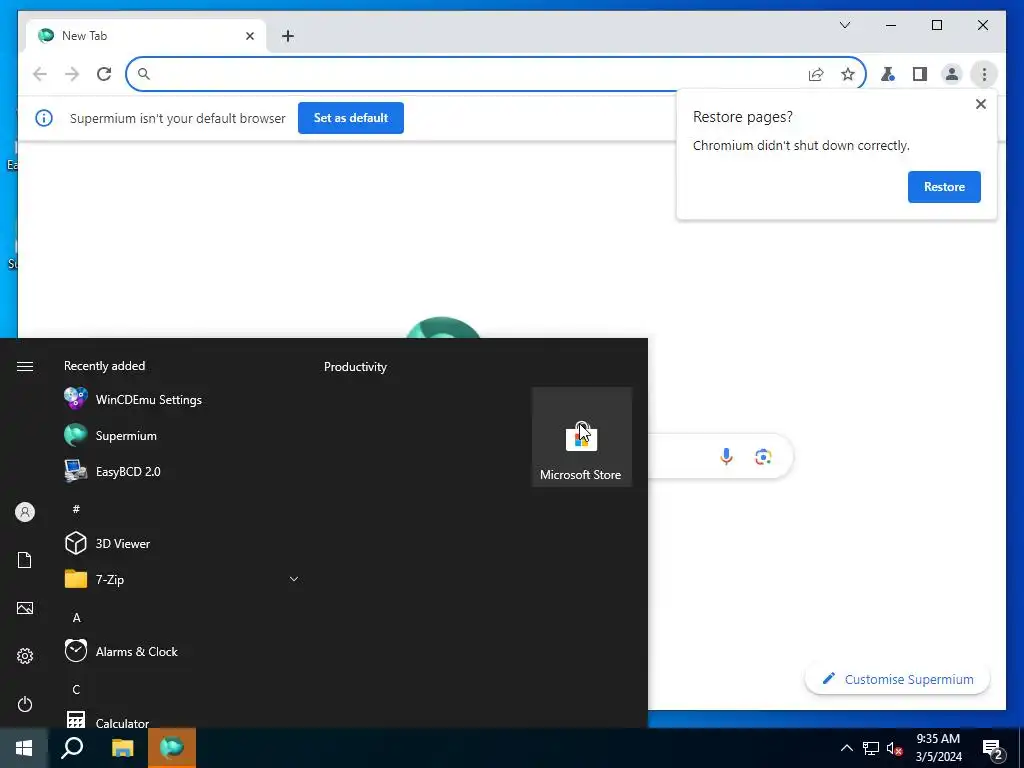
Task: Select the New Tab tab
Action: point(146,36)
